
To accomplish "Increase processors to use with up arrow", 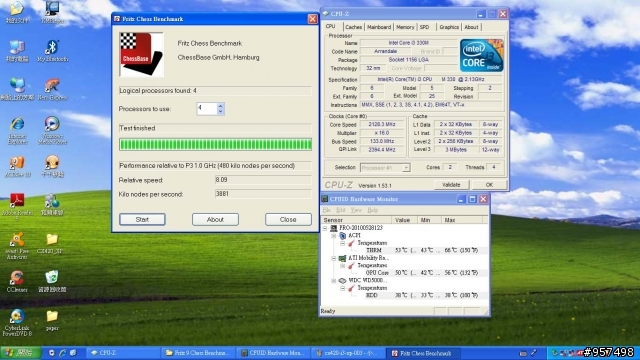I will [x=220, y=106].
